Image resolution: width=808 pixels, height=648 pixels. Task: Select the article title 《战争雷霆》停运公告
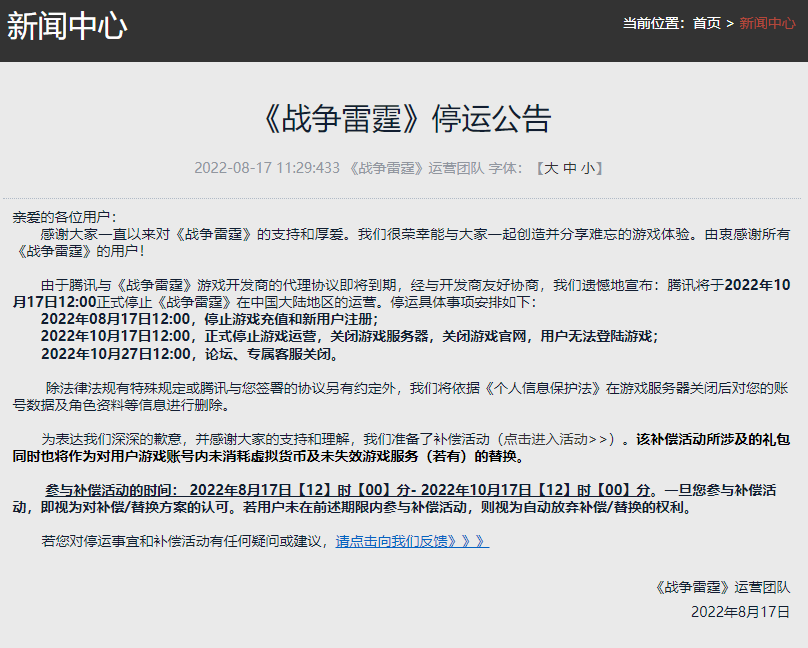(407, 119)
